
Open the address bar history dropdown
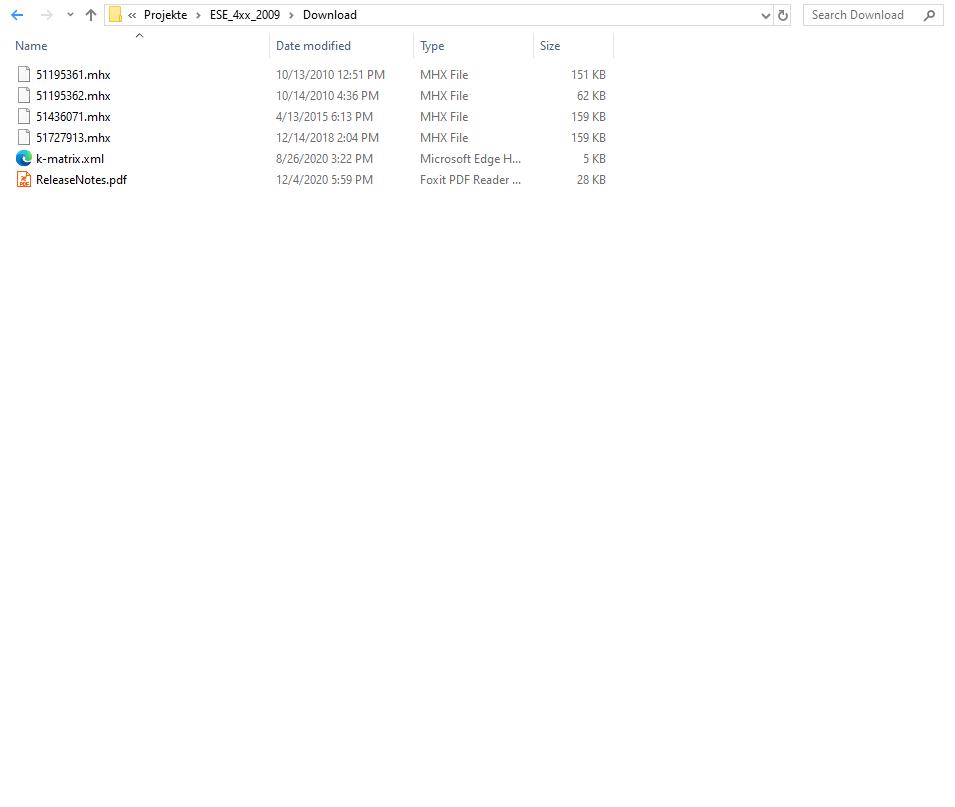pos(766,16)
